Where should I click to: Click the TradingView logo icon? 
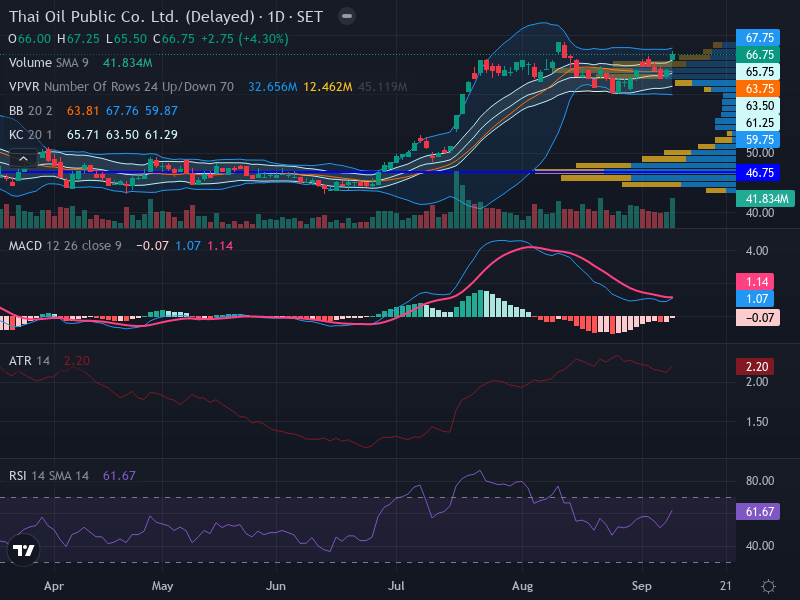[x=23, y=550]
